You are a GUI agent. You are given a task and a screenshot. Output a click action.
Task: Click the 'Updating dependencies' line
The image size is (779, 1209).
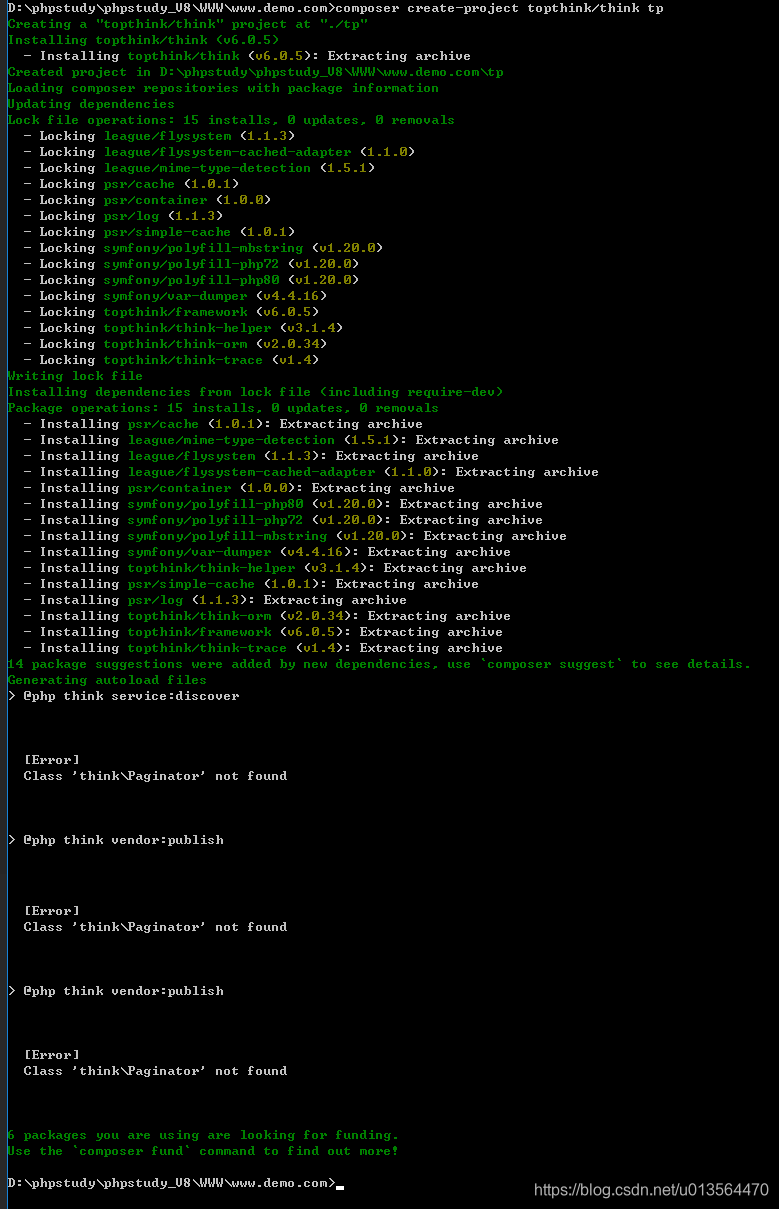point(91,104)
